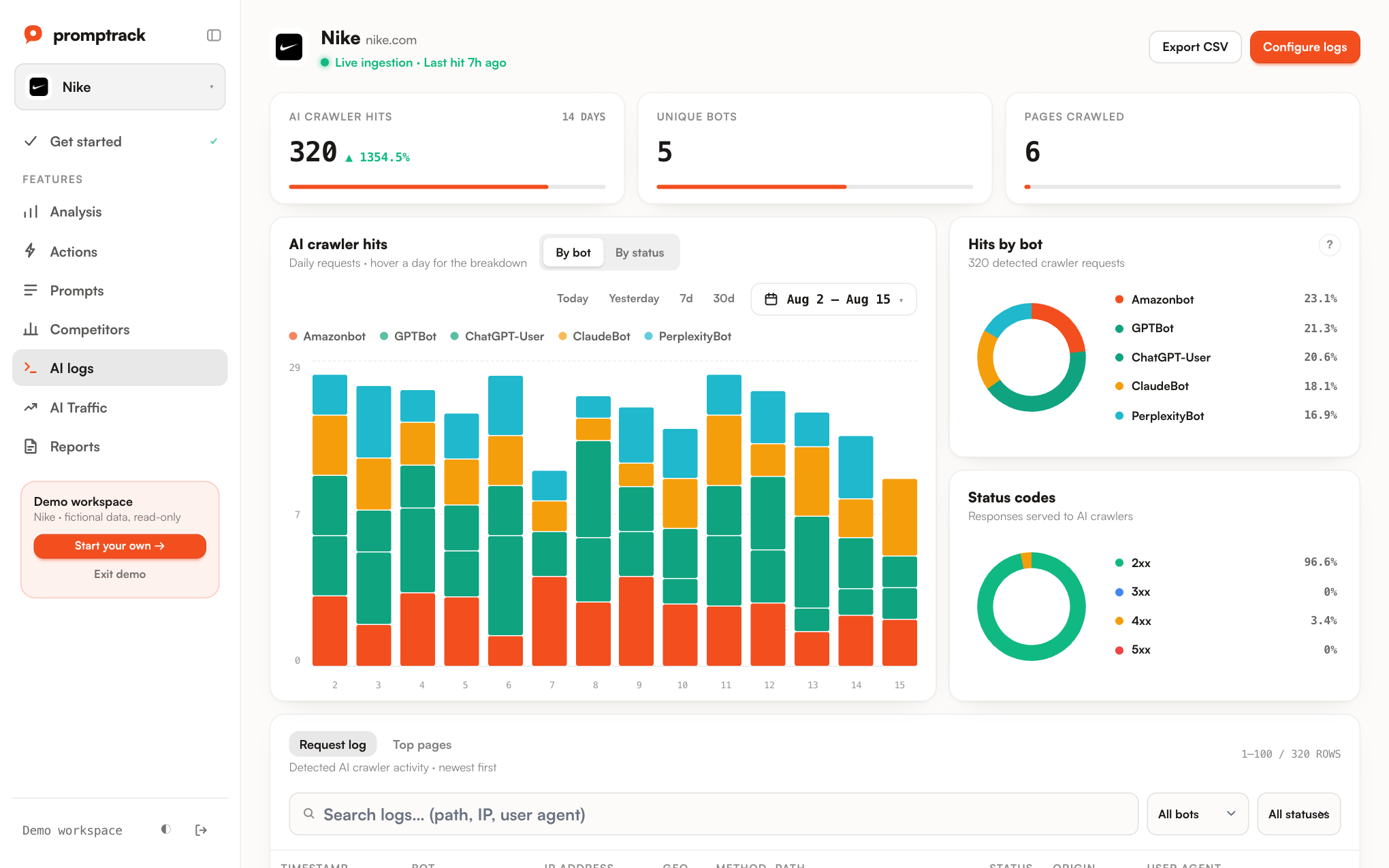Screen dimensions: 1389x868
Task: Switch chart to By status view
Action: tap(639, 253)
